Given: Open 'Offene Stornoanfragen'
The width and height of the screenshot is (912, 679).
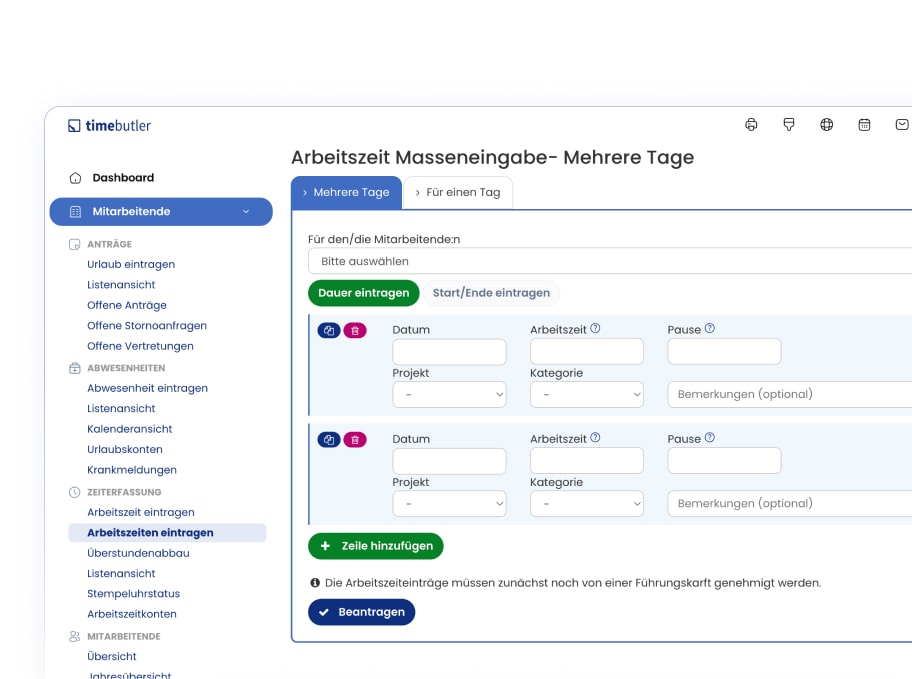Looking at the screenshot, I should (147, 326).
